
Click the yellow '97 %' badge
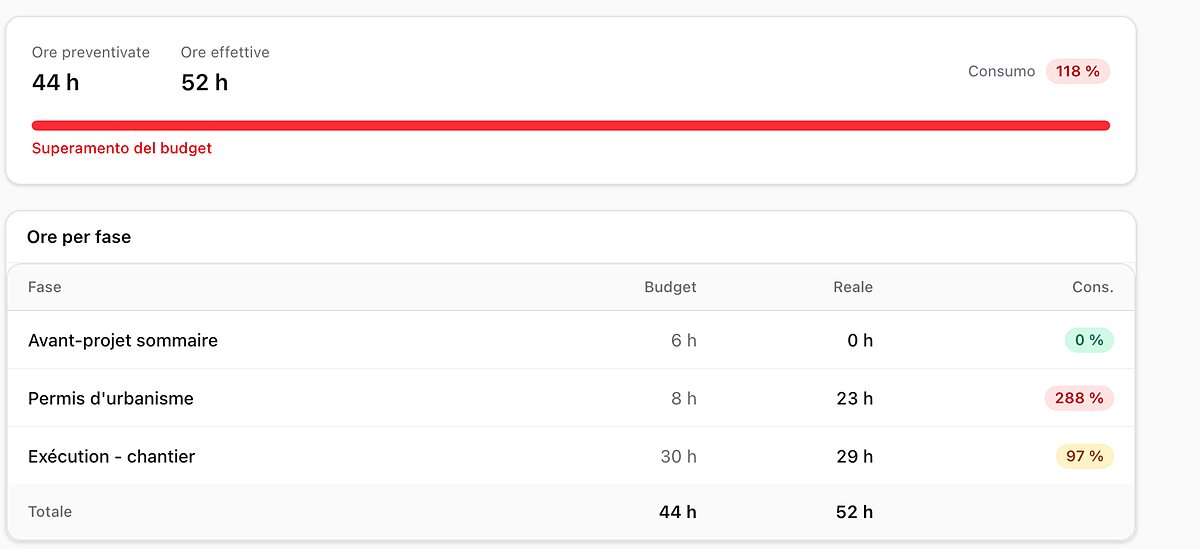click(x=1085, y=456)
